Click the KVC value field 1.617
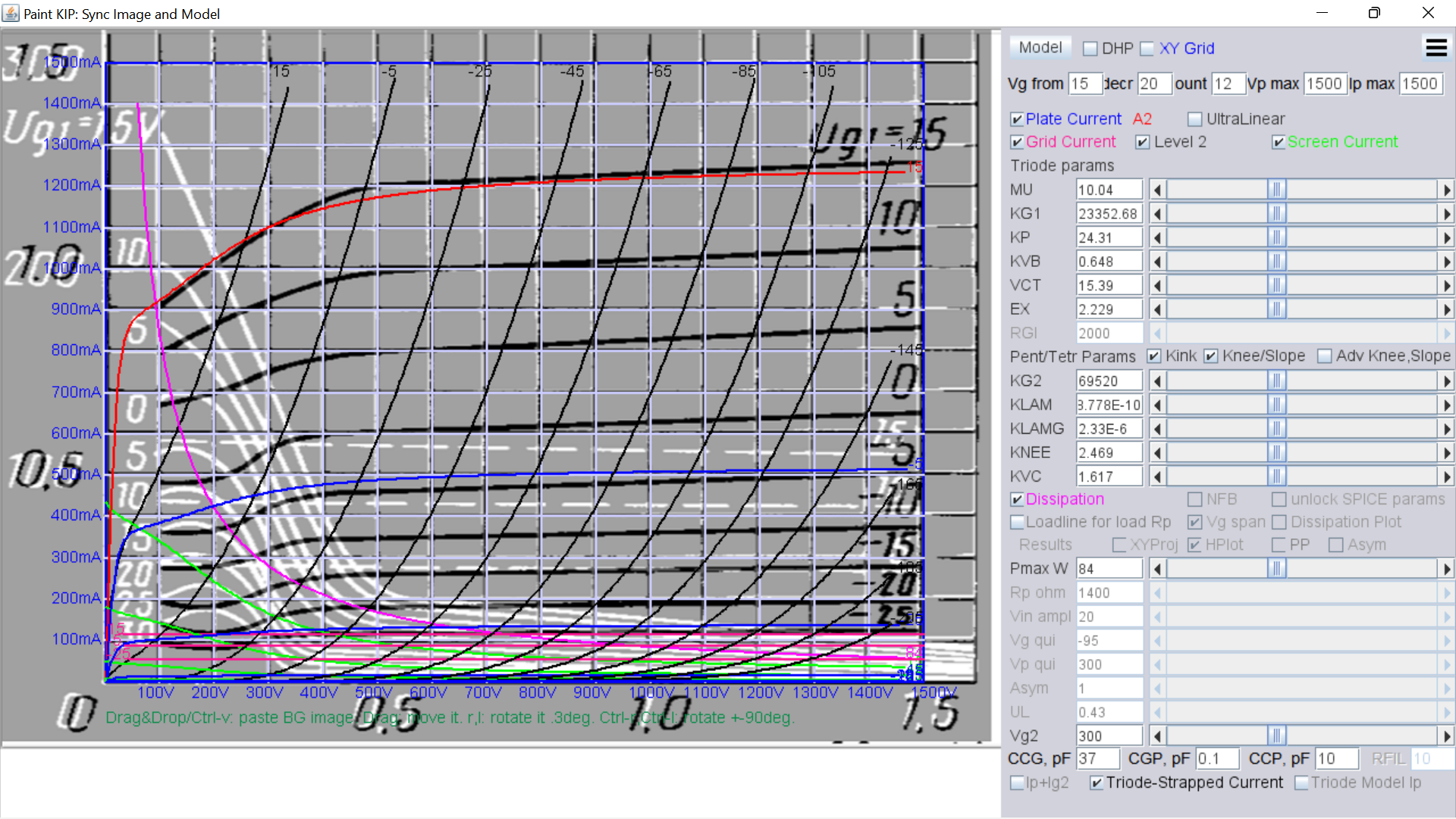This screenshot has height=819, width=1456. (x=1109, y=476)
